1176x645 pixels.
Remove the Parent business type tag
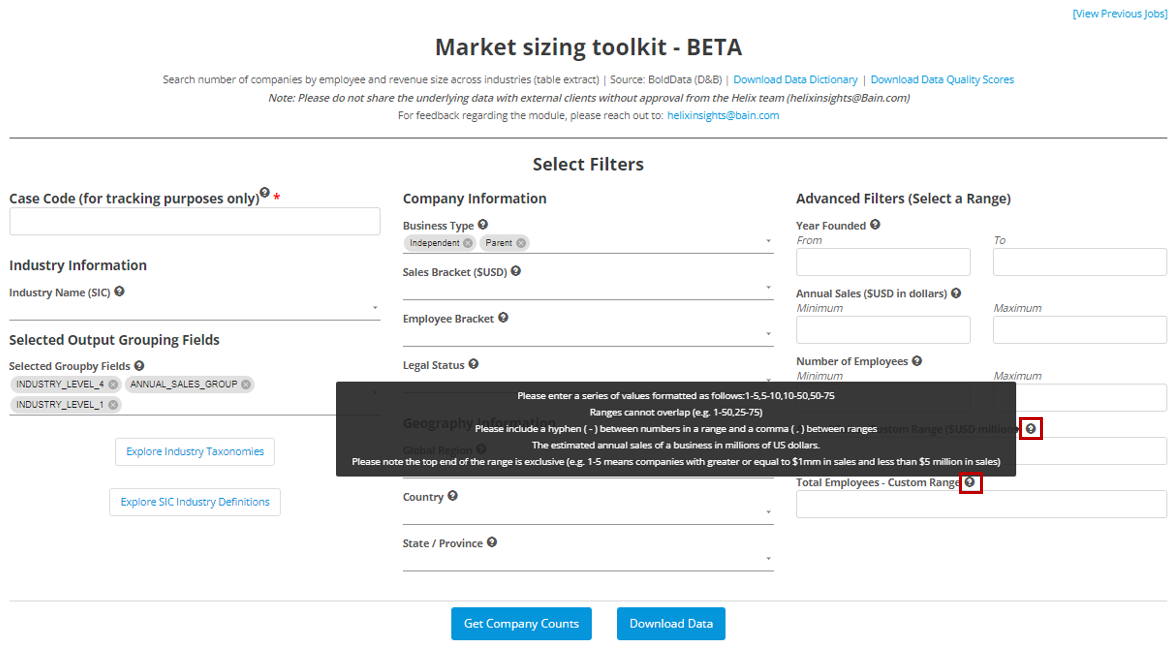pyautogui.click(x=521, y=243)
